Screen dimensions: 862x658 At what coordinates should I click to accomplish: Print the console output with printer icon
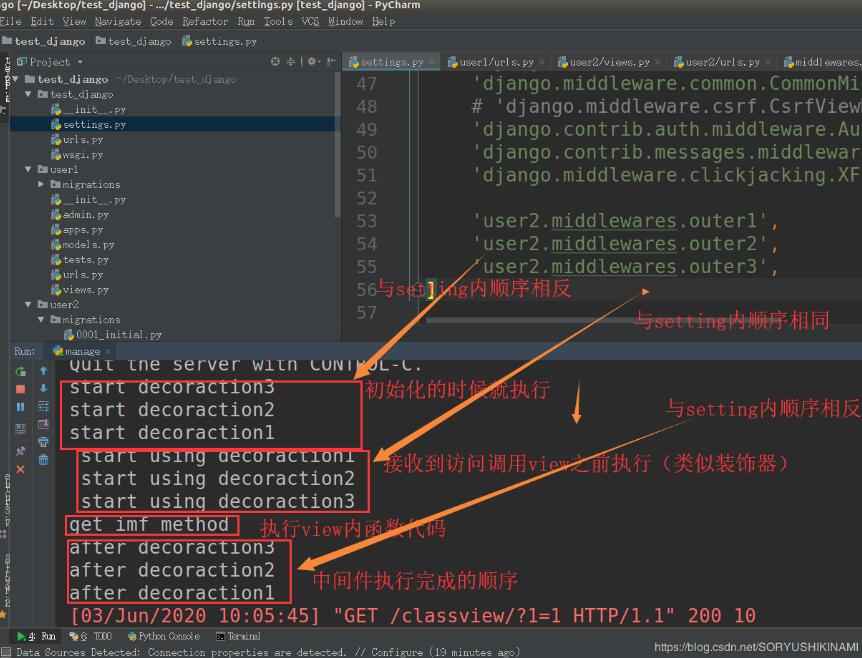pyautogui.click(x=43, y=442)
